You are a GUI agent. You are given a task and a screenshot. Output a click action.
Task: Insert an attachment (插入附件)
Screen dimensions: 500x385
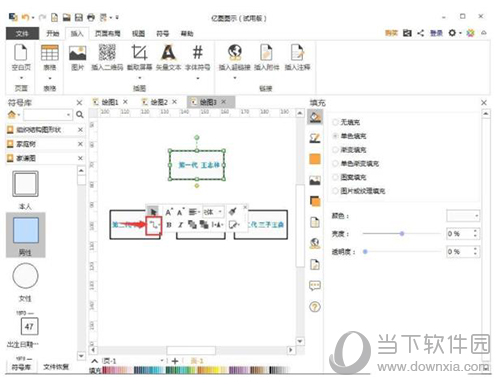point(266,57)
